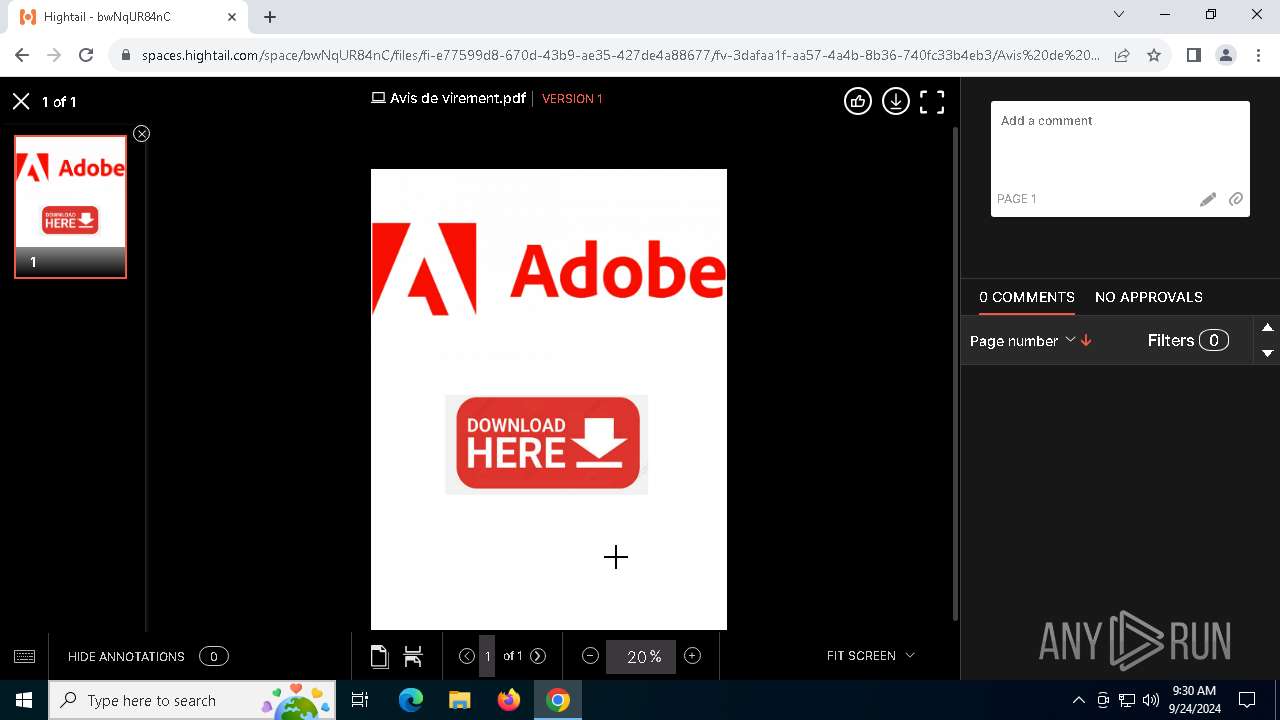Screen dimensions: 1280x720
Task: Share this page icon in the address bar
Action: click(x=1122, y=56)
